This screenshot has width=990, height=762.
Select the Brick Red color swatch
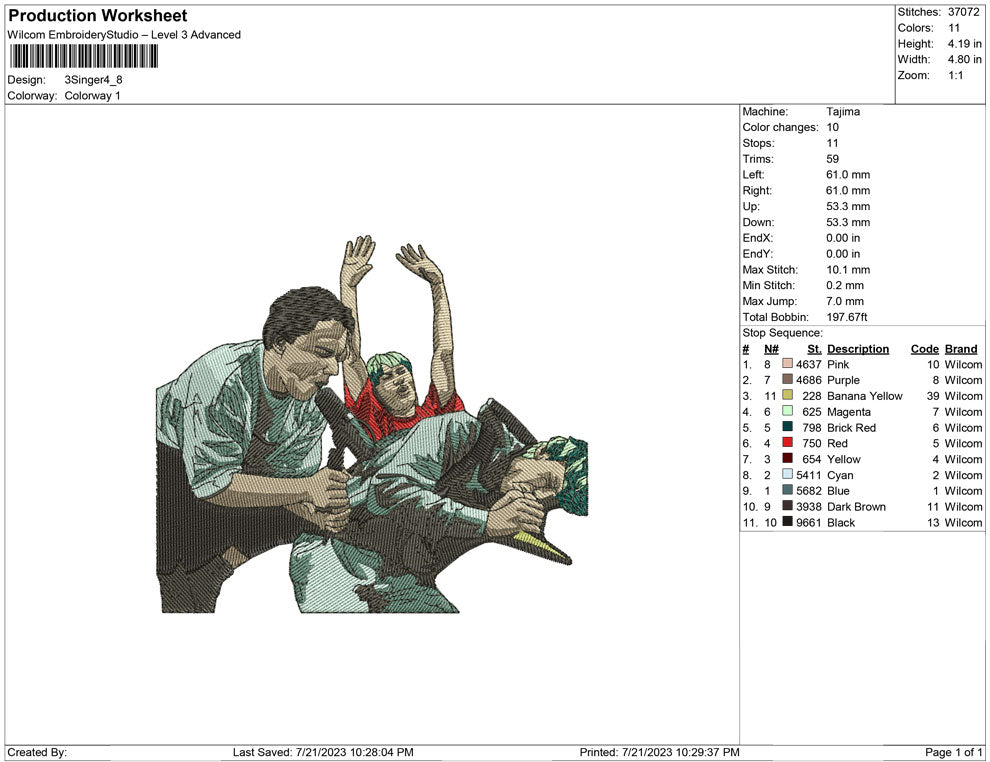pos(787,427)
